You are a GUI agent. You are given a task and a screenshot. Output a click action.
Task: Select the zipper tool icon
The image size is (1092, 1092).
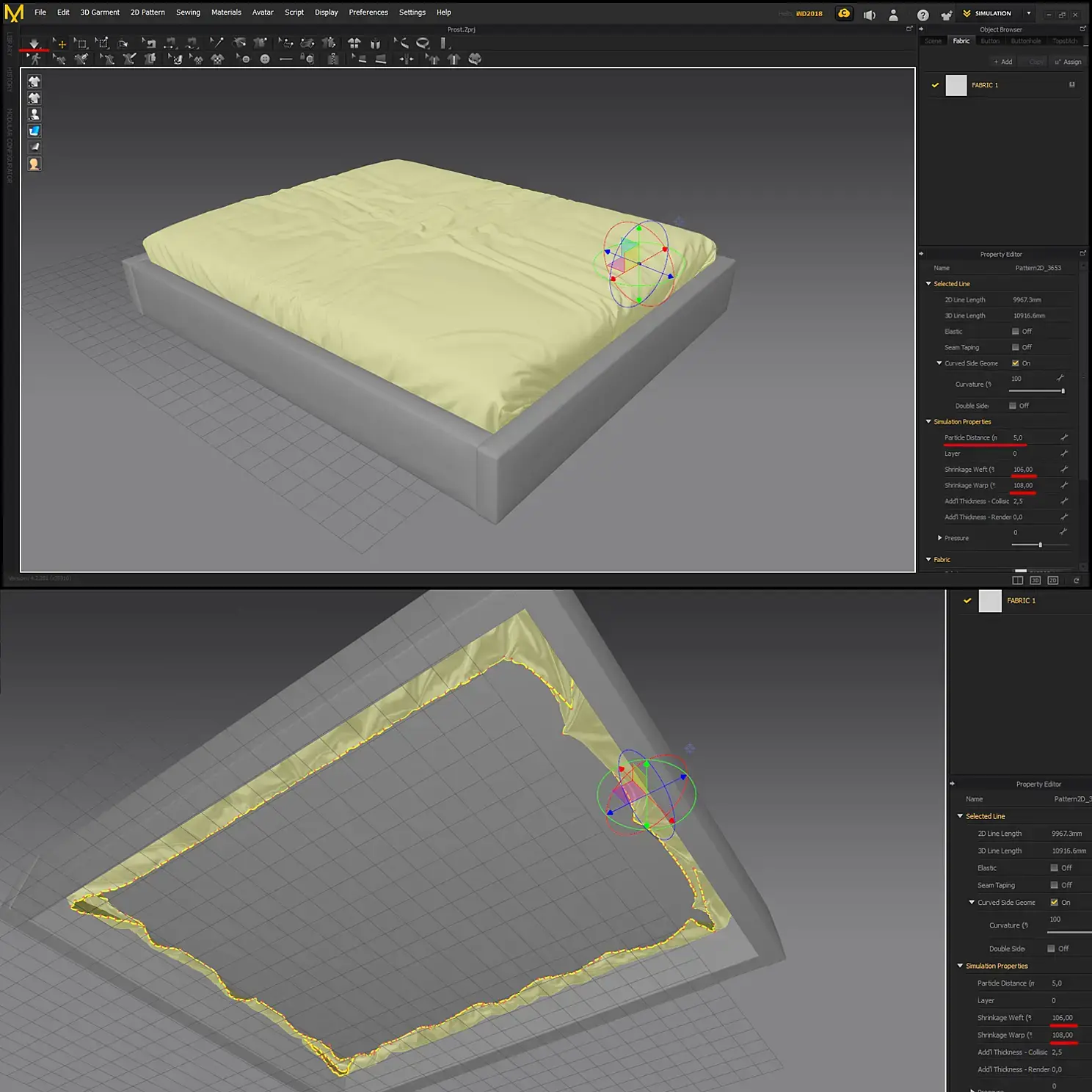click(x=332, y=59)
